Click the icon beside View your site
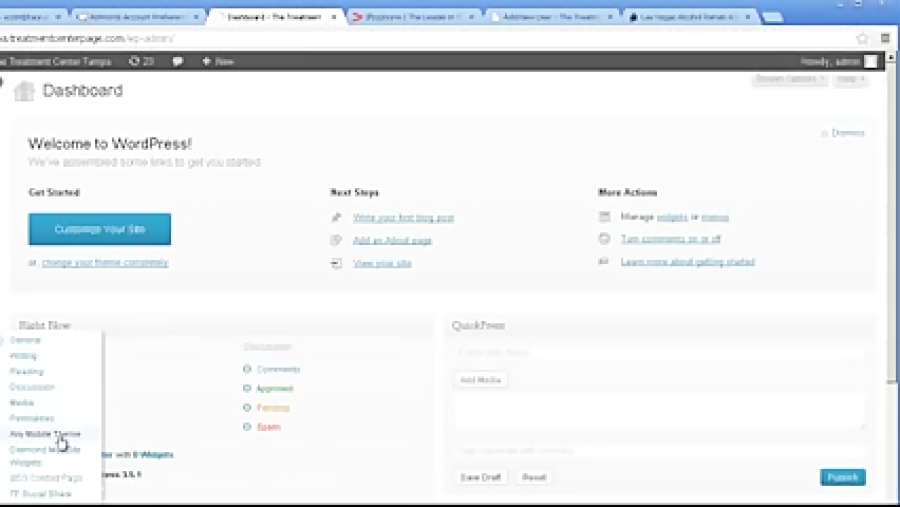The image size is (900, 507). click(336, 263)
